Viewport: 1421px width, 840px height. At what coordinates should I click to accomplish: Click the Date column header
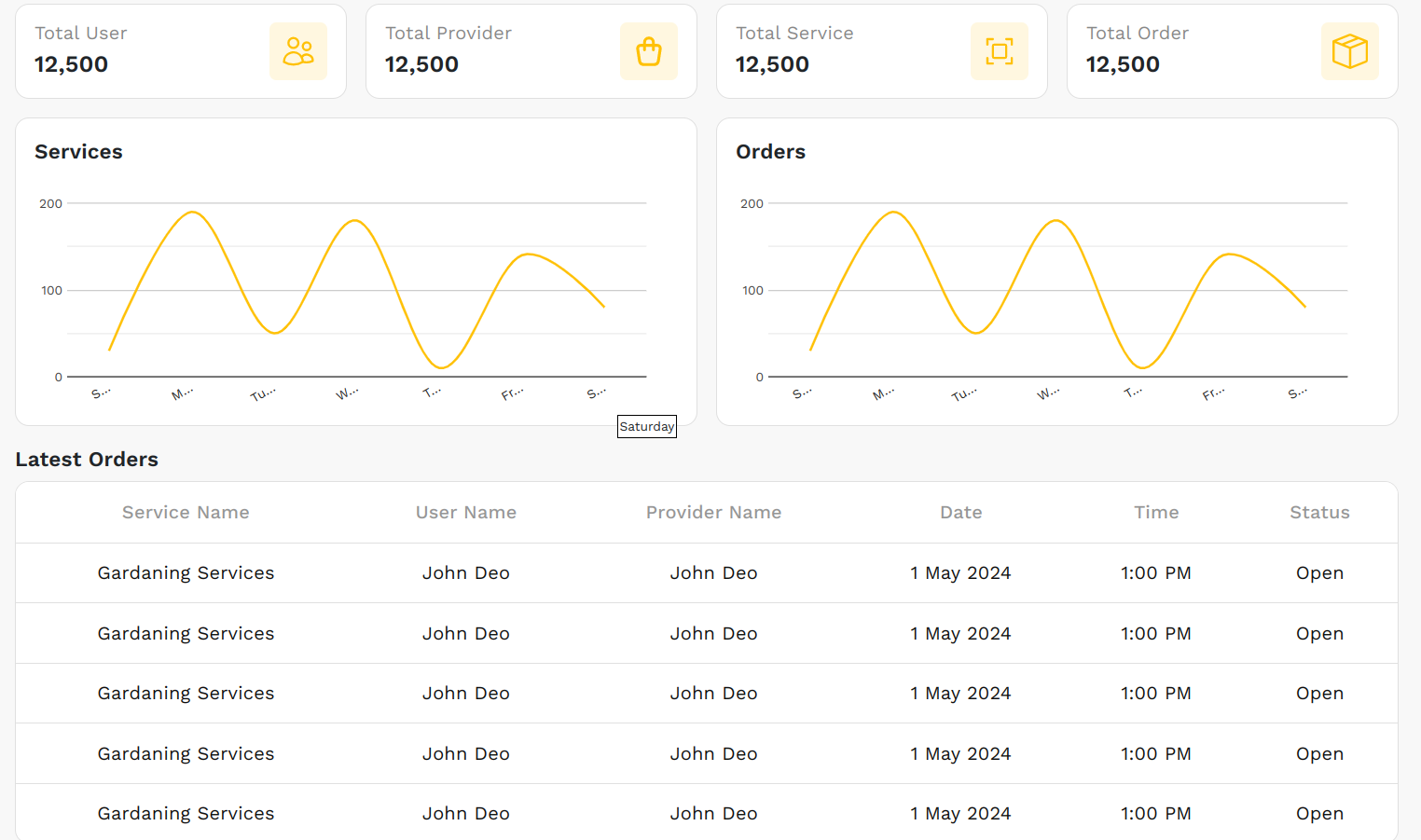(960, 512)
